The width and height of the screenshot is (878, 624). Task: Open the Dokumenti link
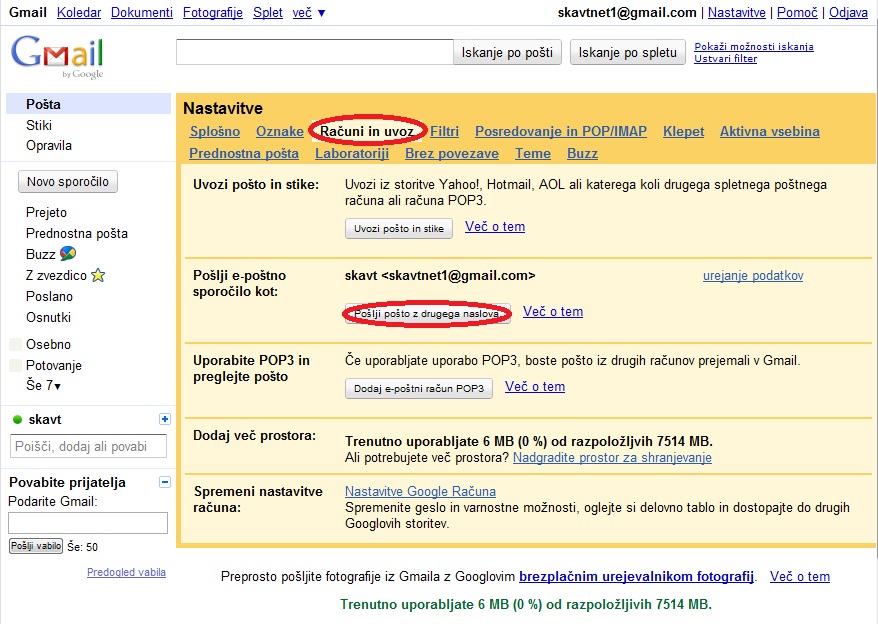point(142,12)
